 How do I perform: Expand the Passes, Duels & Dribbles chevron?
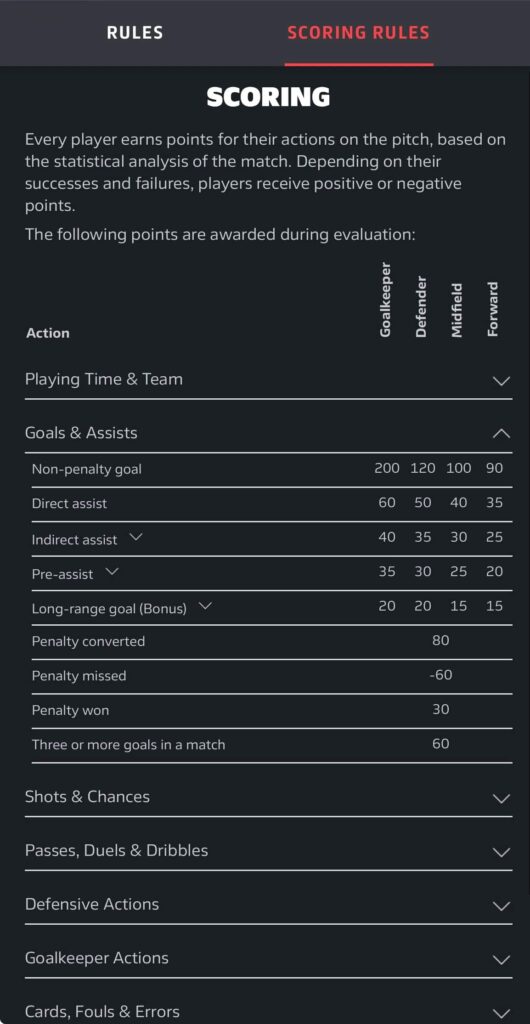tap(501, 852)
